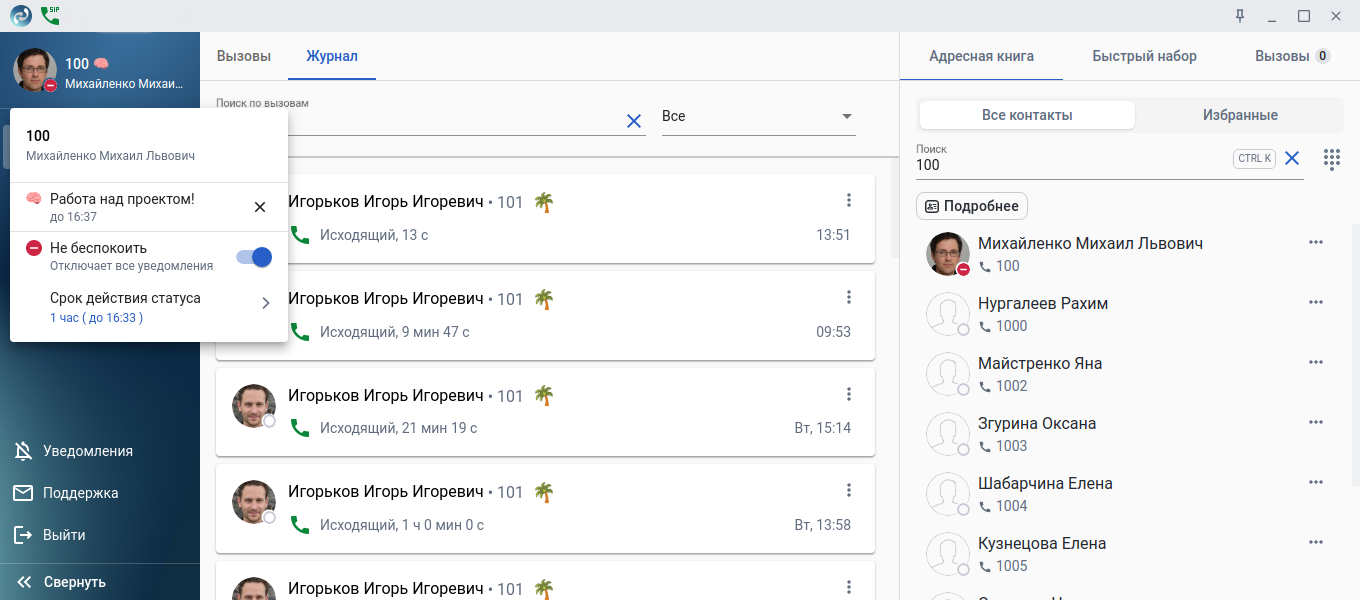Switch to Избранные contacts
This screenshot has width=1360, height=600.
pyautogui.click(x=1240, y=115)
